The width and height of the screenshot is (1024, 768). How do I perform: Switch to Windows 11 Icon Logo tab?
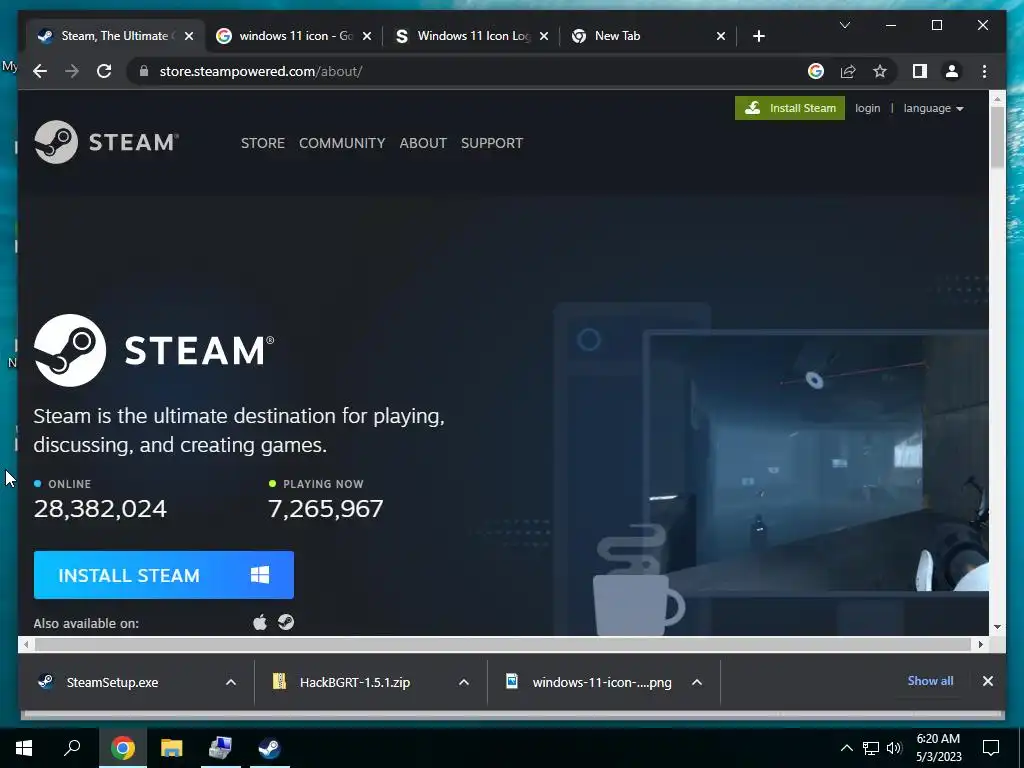(x=473, y=36)
